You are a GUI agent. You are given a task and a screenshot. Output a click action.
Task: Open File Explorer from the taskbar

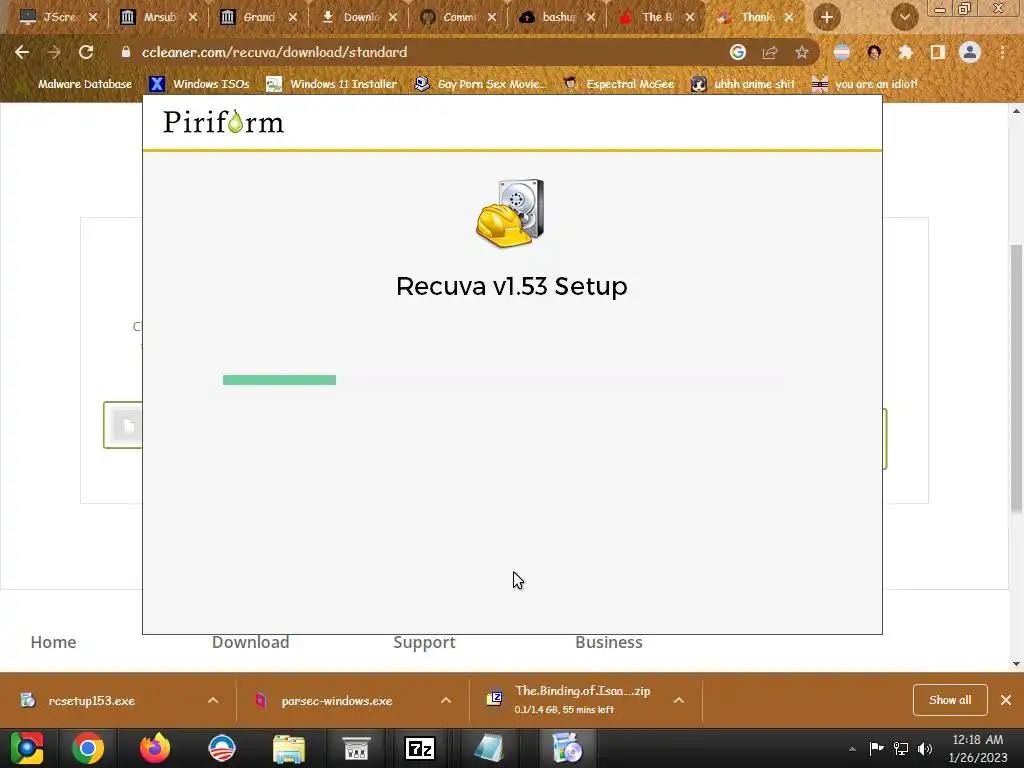coord(289,748)
